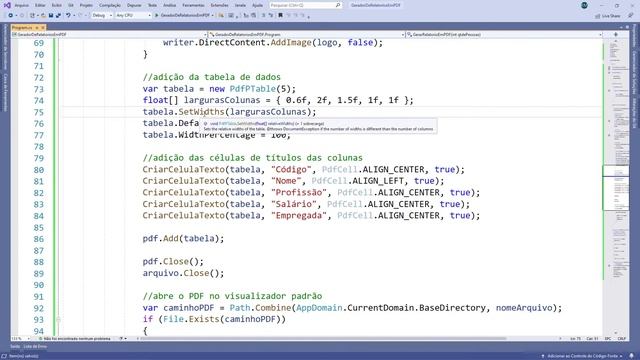Click the Live Share button
The image size is (640, 360).
[607, 16]
